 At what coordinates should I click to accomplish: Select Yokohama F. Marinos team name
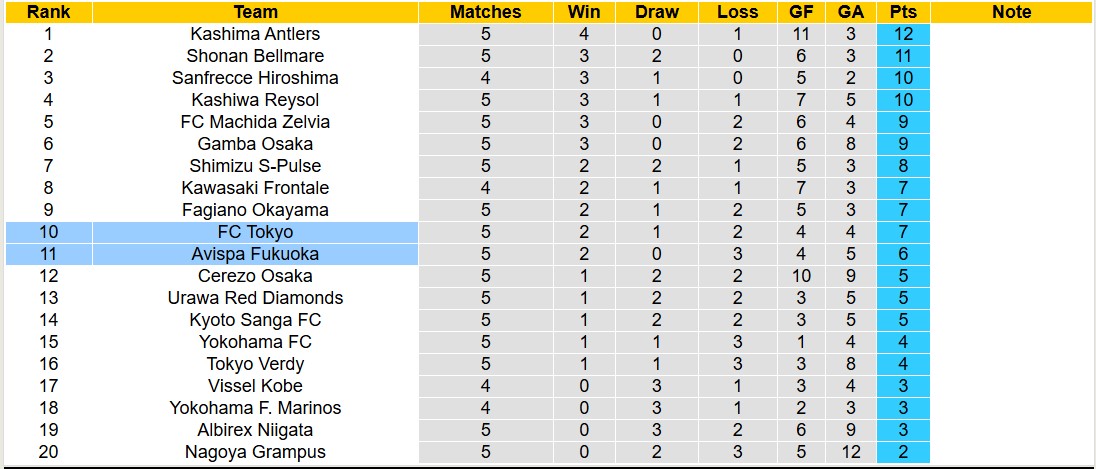point(256,408)
